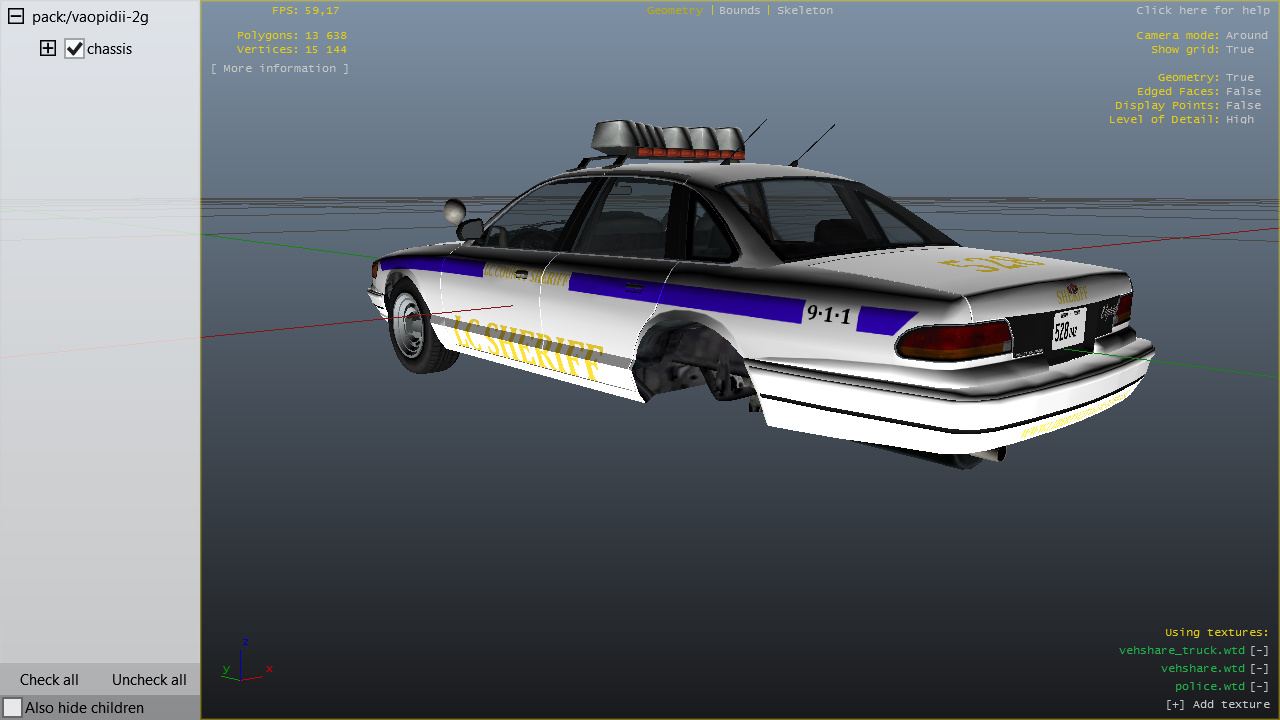Viewport: 1280px width, 720px height.
Task: Switch to the Bounds view tab
Action: pos(740,10)
